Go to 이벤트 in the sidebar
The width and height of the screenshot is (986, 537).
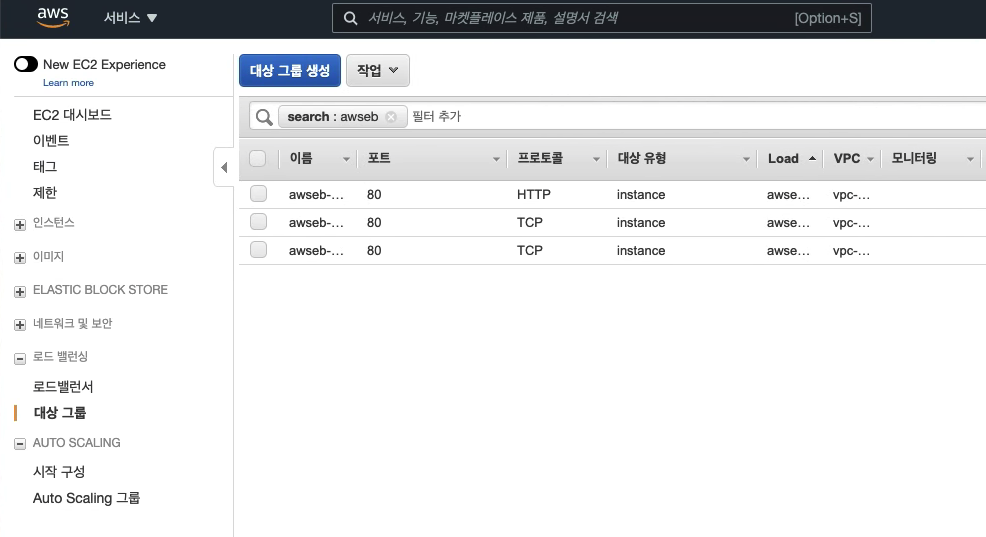(x=51, y=141)
